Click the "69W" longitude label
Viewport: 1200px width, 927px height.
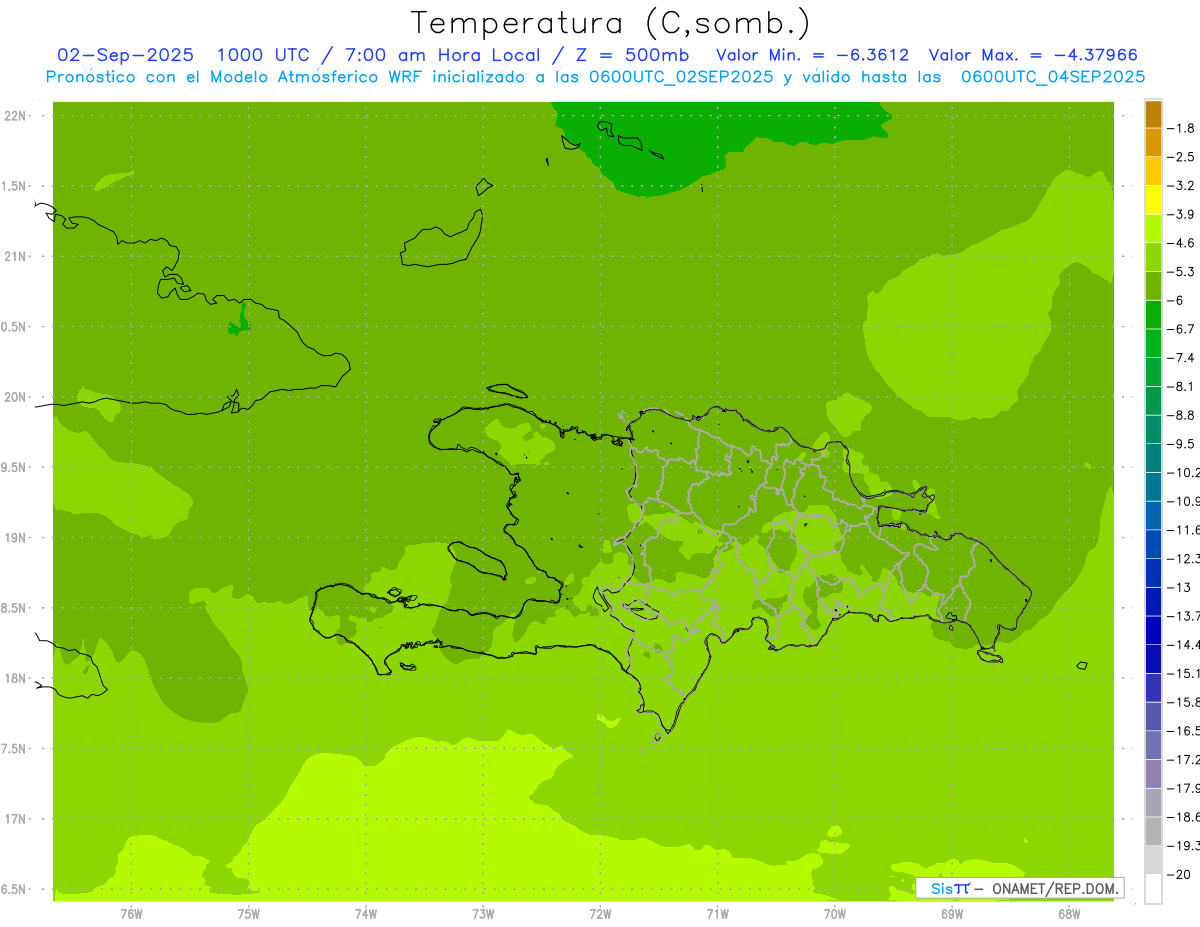(x=951, y=913)
